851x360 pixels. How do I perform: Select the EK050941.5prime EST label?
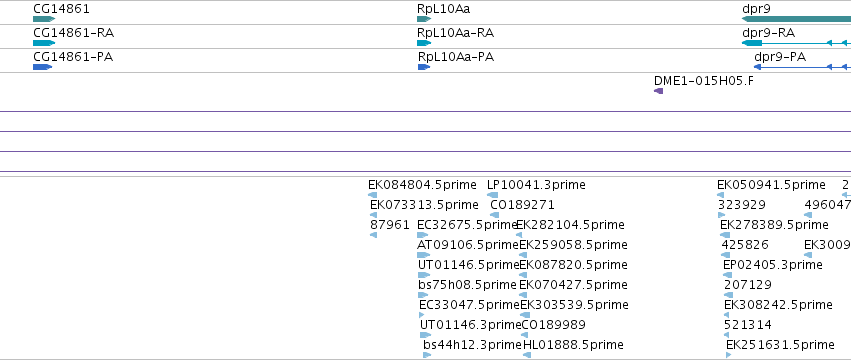click(771, 185)
